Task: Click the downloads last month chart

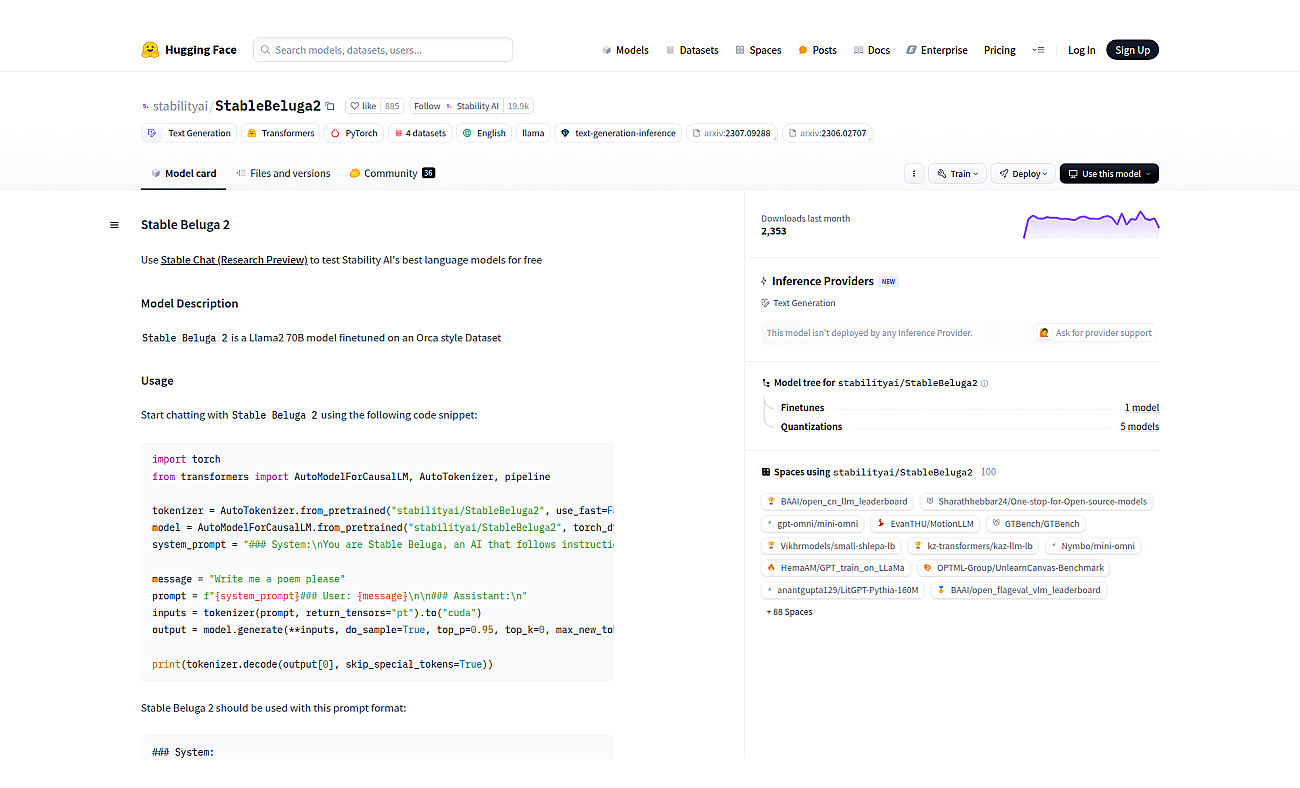Action: click(1090, 224)
